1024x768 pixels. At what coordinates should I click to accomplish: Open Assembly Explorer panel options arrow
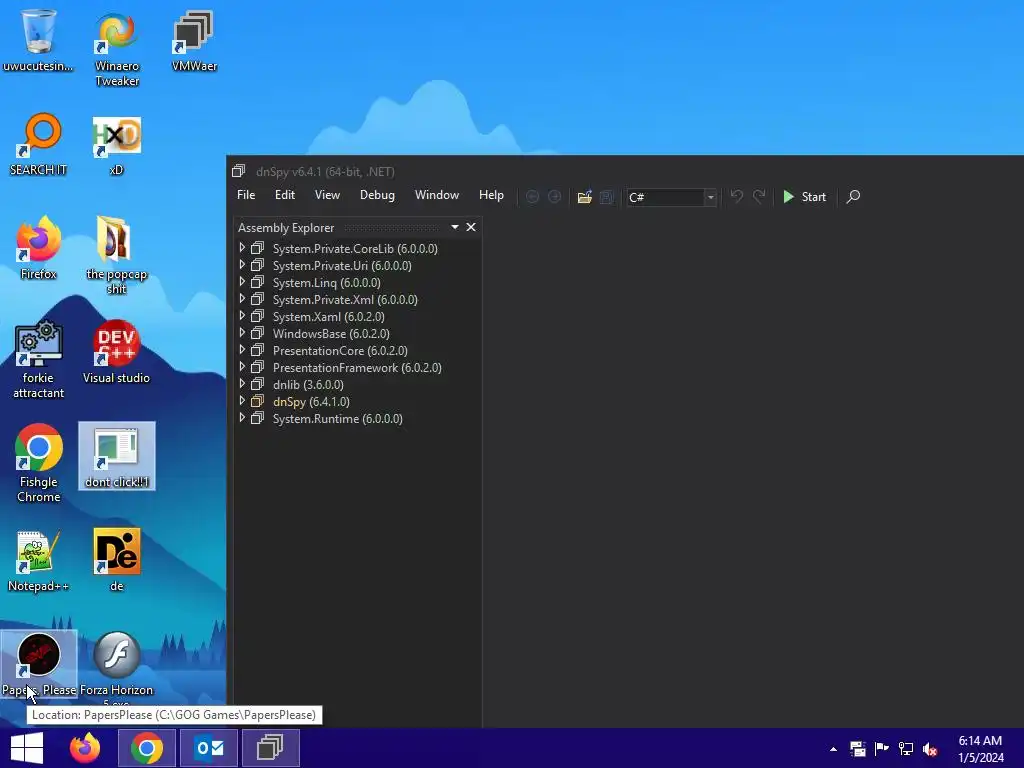[x=455, y=227]
